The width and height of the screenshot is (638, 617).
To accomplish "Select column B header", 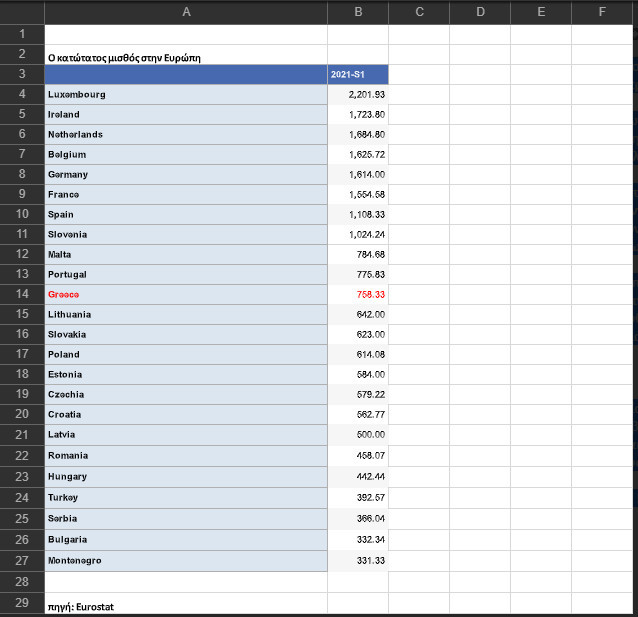I will coord(358,12).
